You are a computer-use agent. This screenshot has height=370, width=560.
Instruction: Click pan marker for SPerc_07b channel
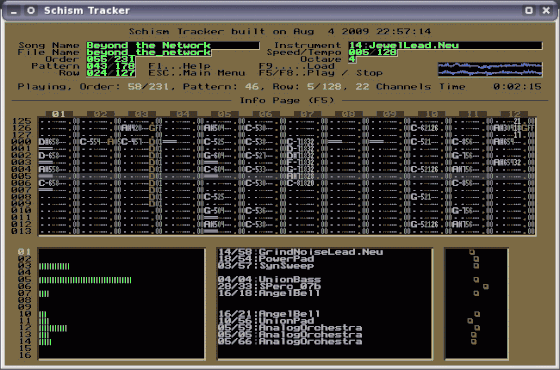click(x=486, y=286)
